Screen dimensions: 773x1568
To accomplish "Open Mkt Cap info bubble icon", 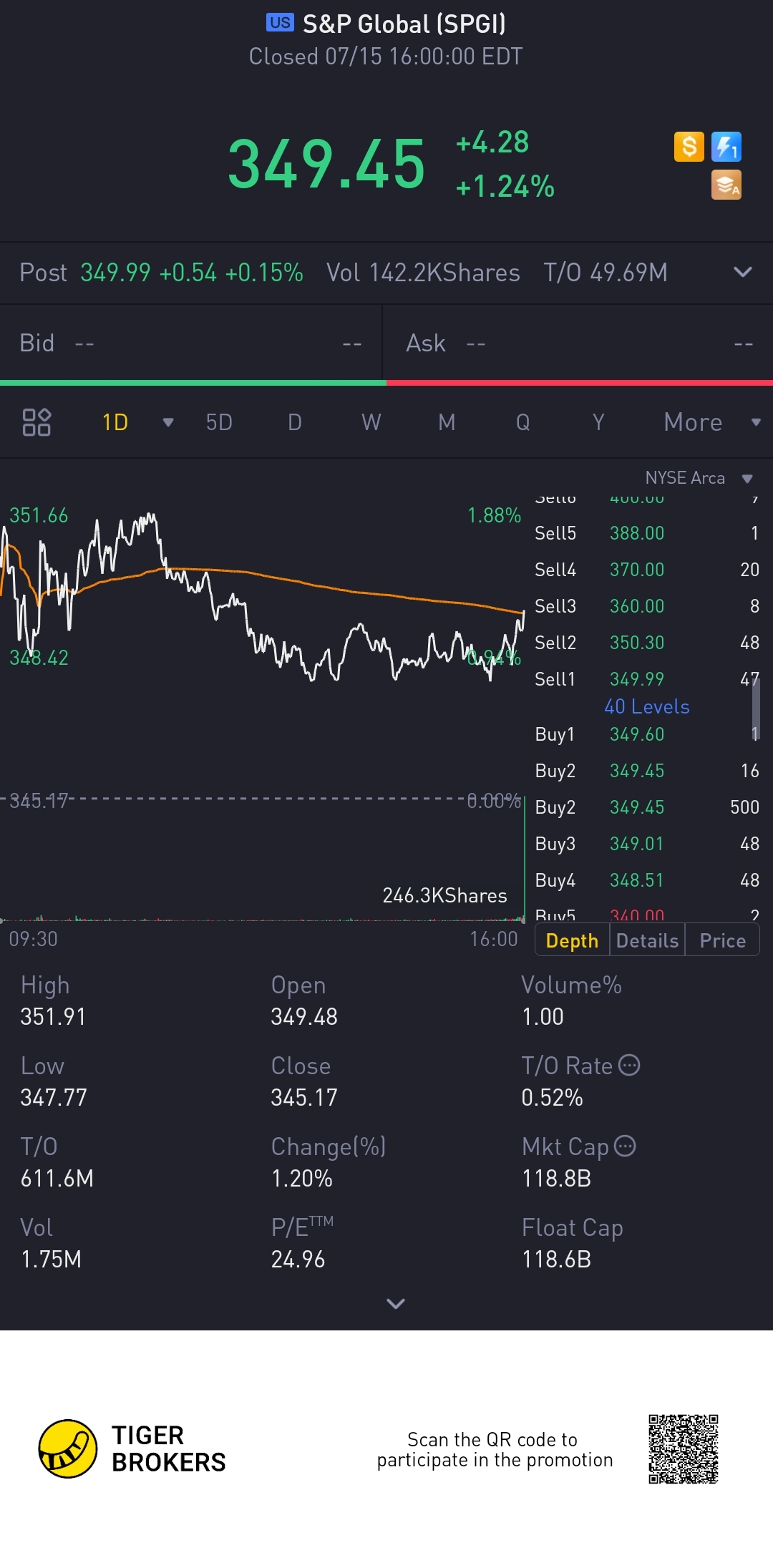I will pos(625,1146).
